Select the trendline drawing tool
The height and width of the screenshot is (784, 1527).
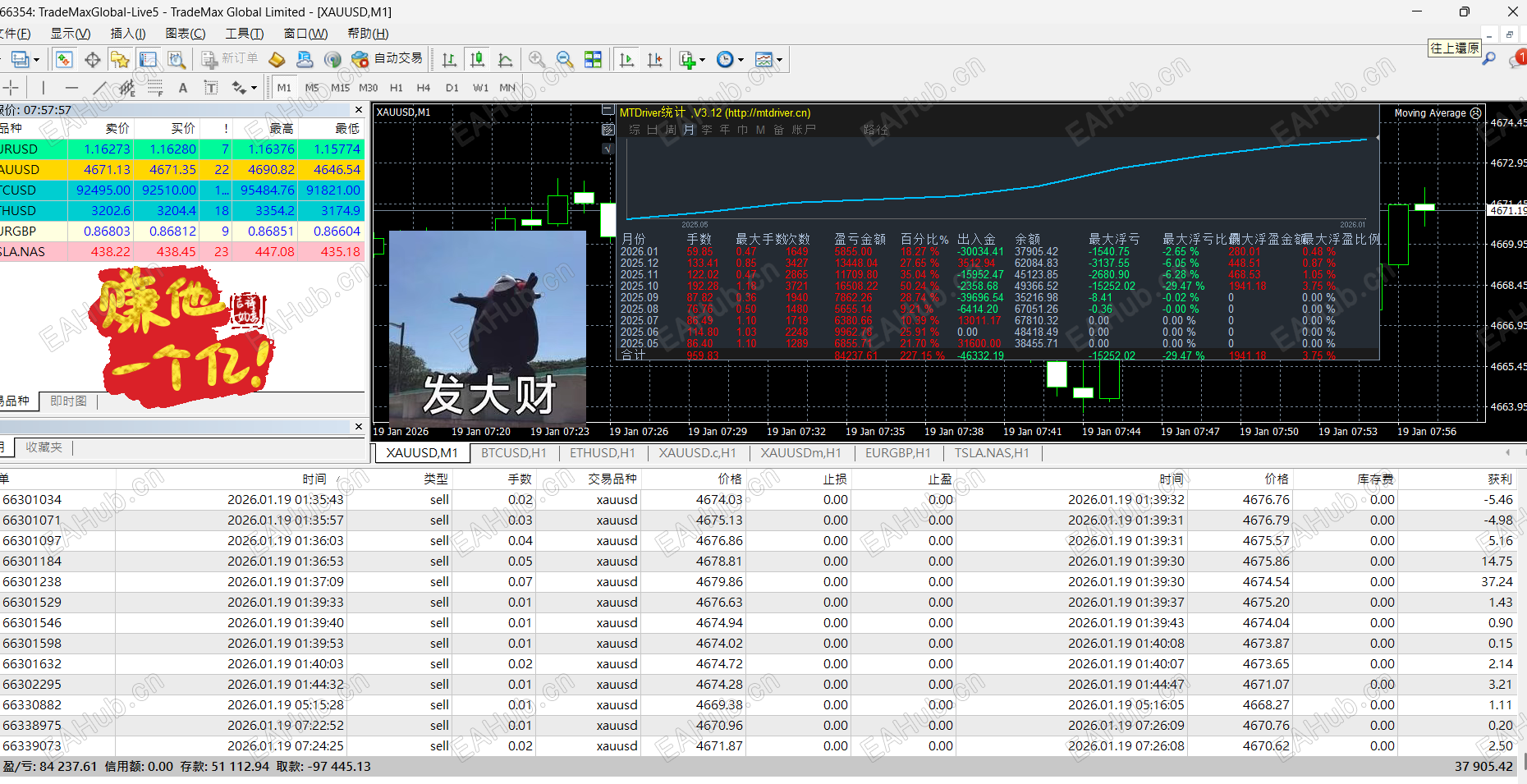coord(99,87)
